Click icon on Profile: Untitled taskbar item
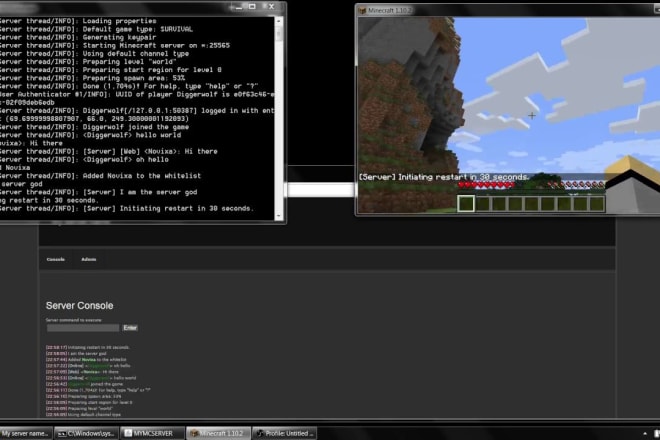 tap(260, 433)
